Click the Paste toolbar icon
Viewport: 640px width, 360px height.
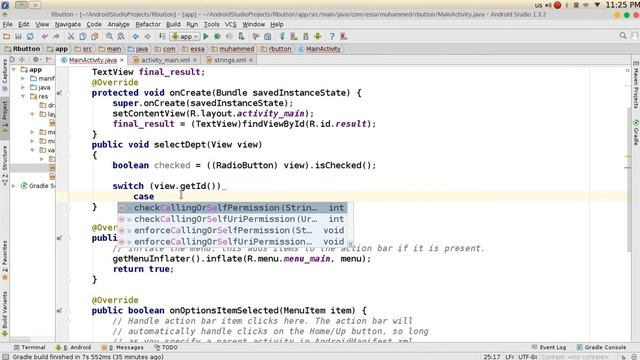95,37
